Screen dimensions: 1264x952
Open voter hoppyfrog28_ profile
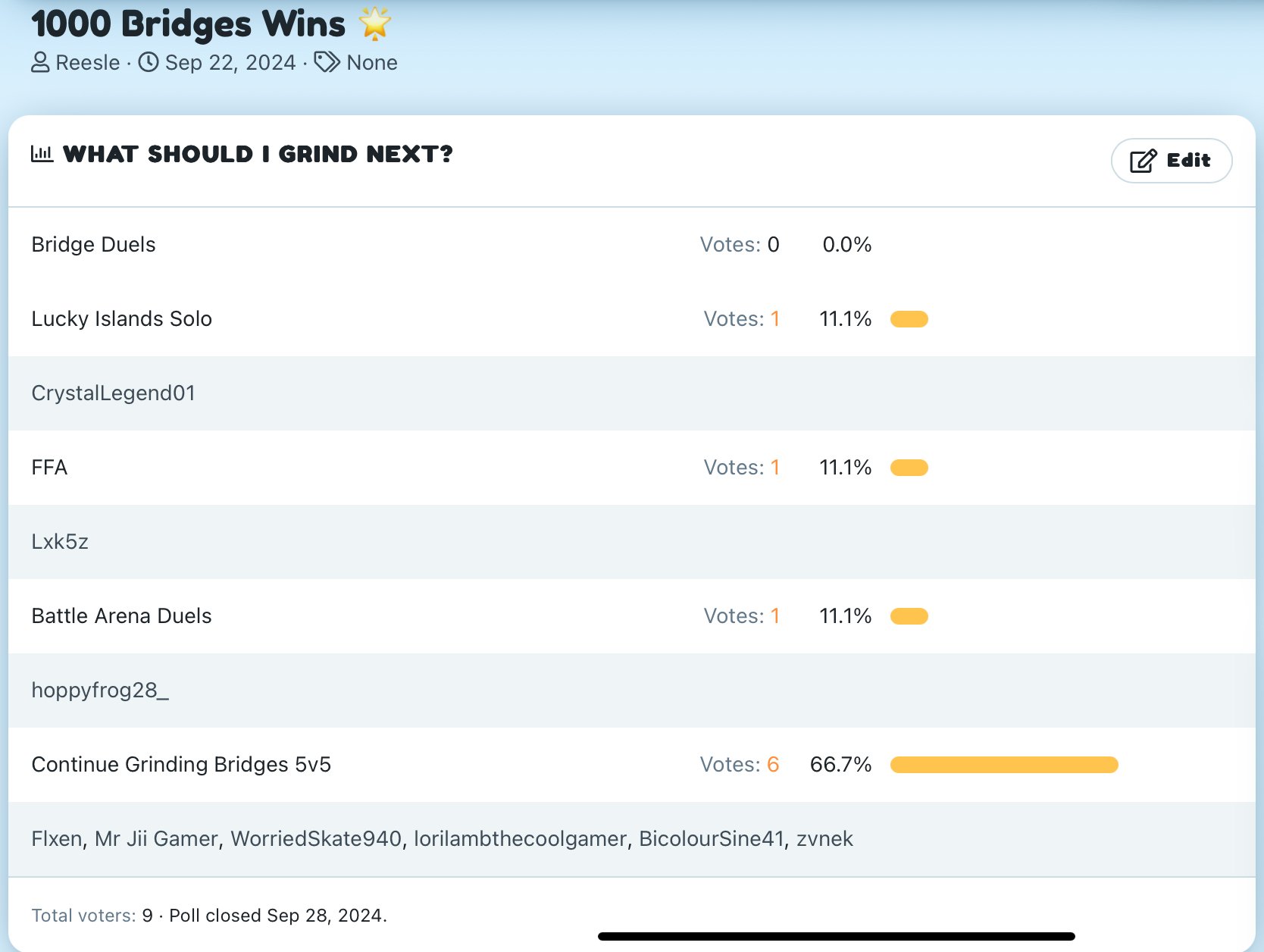click(x=100, y=690)
